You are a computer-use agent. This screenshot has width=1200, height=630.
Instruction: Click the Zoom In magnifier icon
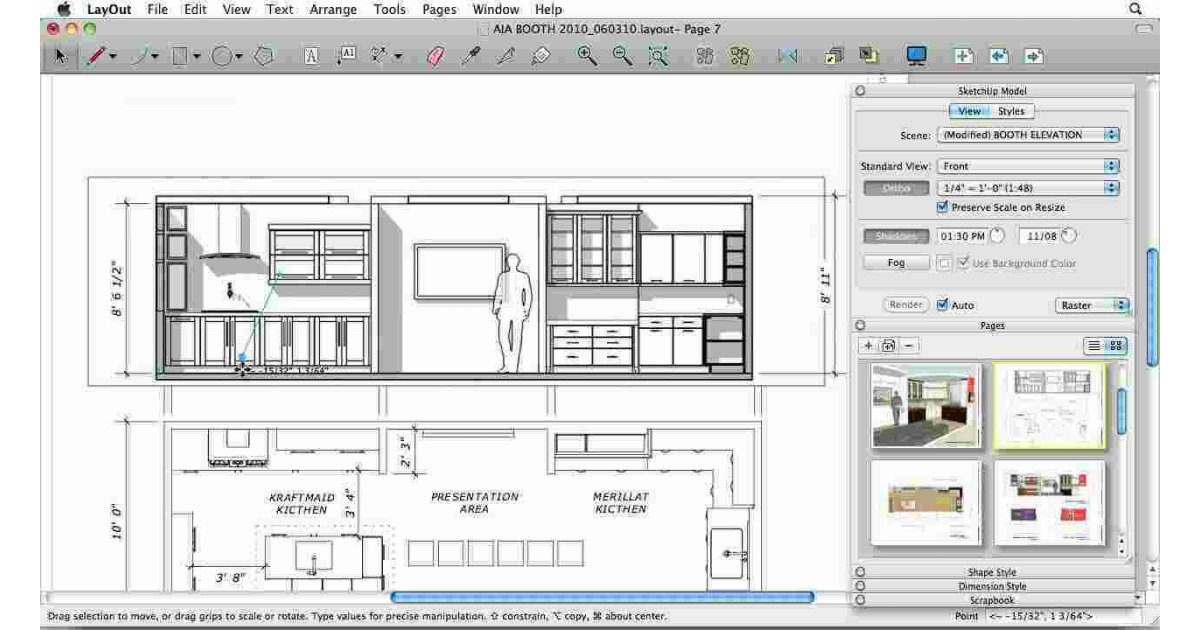click(x=583, y=57)
